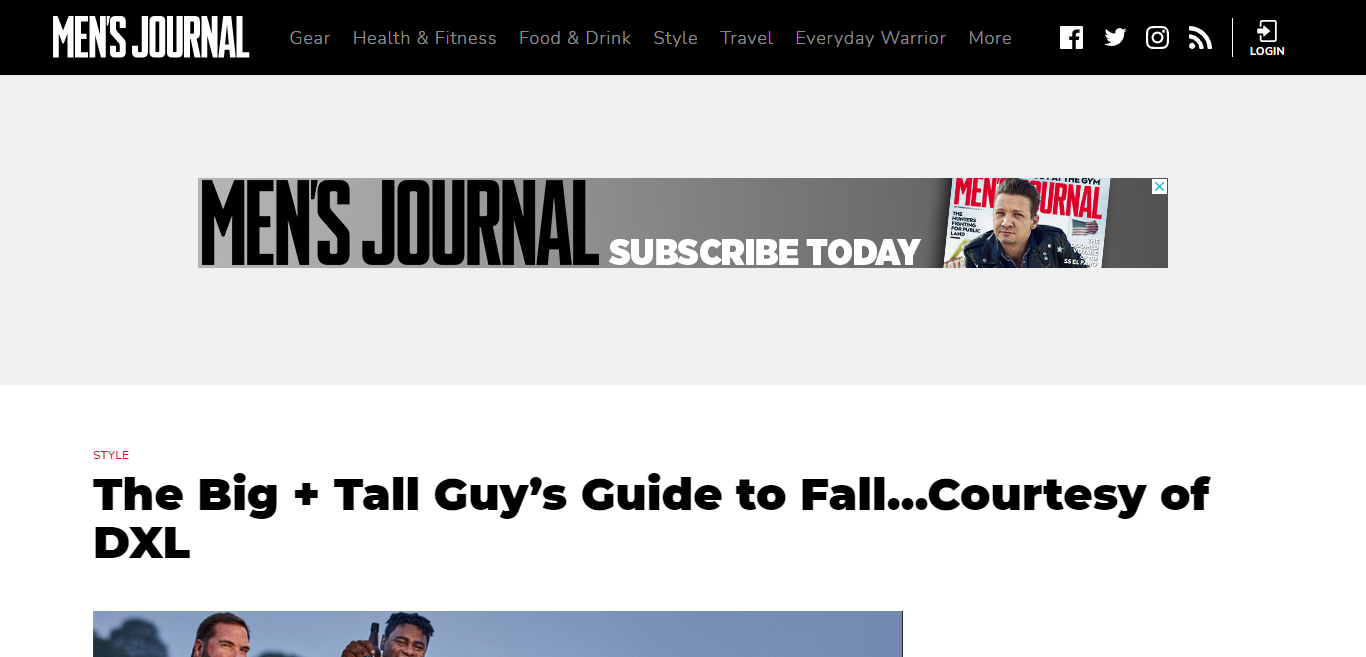The height and width of the screenshot is (657, 1366).
Task: Open the Style nav item
Action: 676,38
